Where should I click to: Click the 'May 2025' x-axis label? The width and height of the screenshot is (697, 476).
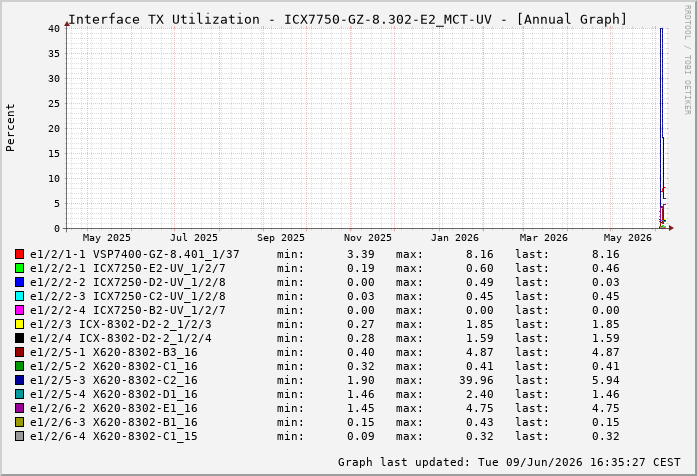pyautogui.click(x=107, y=238)
